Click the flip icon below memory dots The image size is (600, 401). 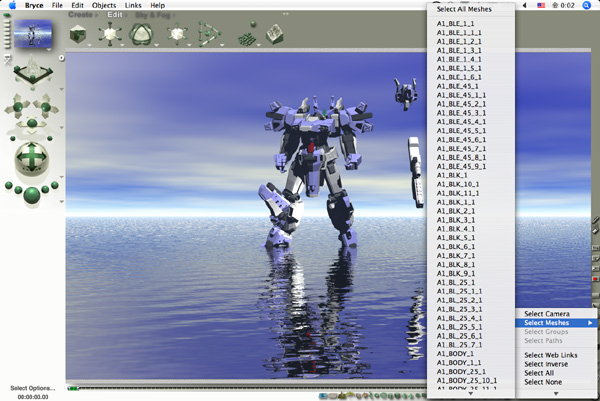[x=8, y=59]
